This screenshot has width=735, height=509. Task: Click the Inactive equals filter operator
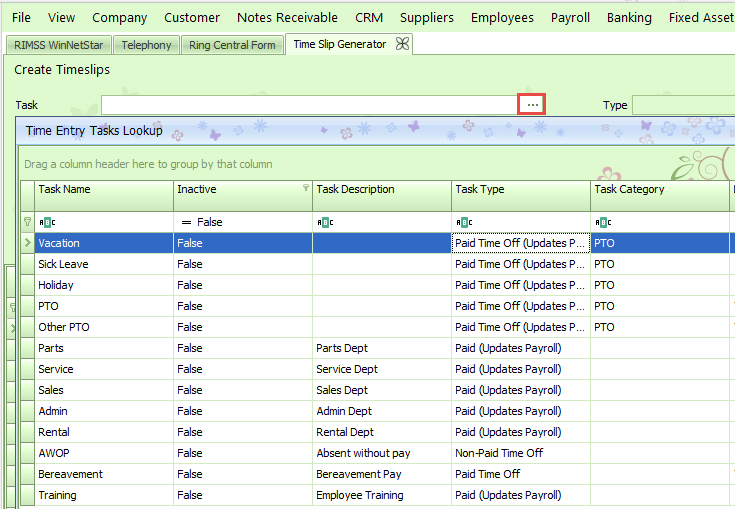185,222
